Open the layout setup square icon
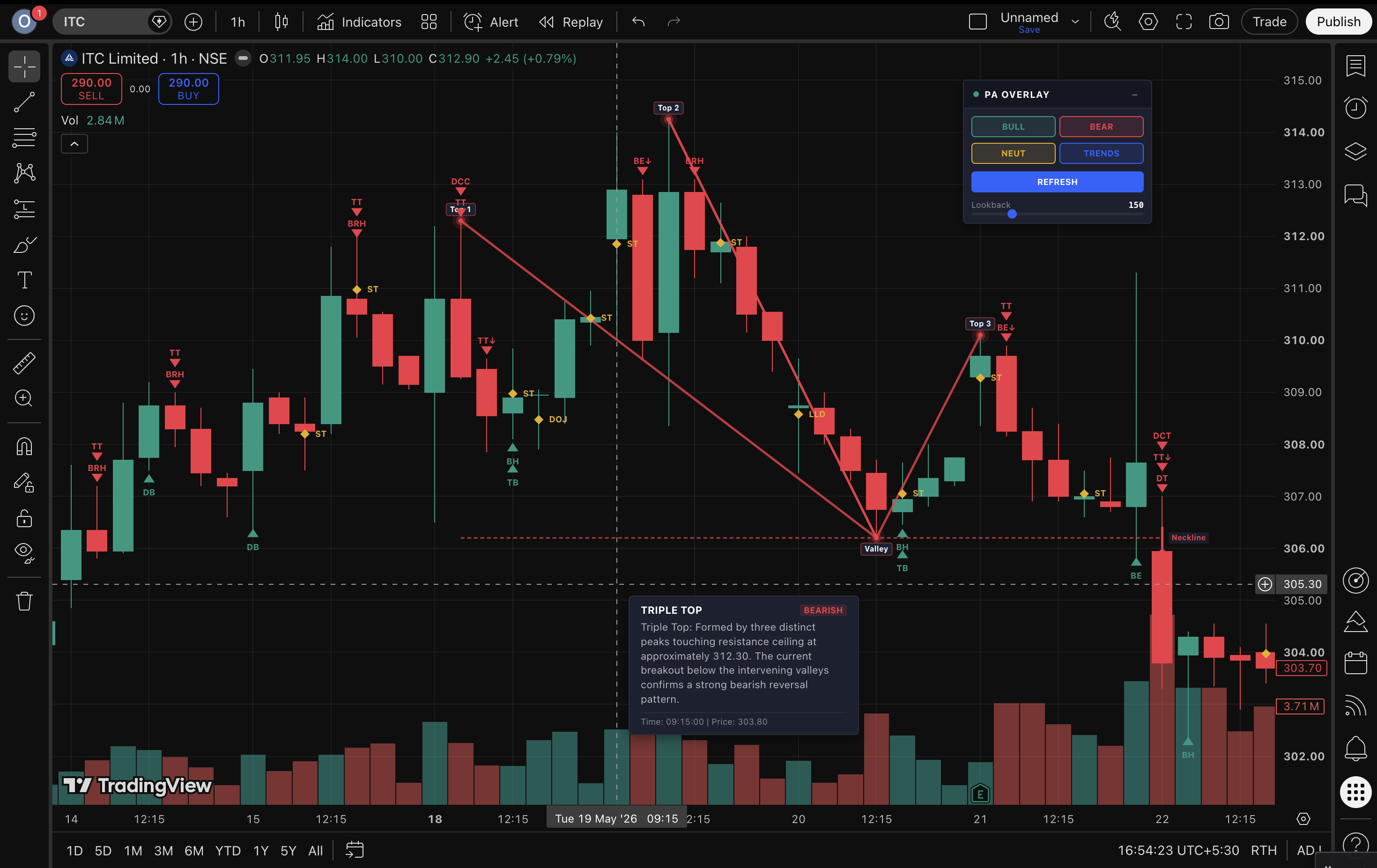 [978, 22]
